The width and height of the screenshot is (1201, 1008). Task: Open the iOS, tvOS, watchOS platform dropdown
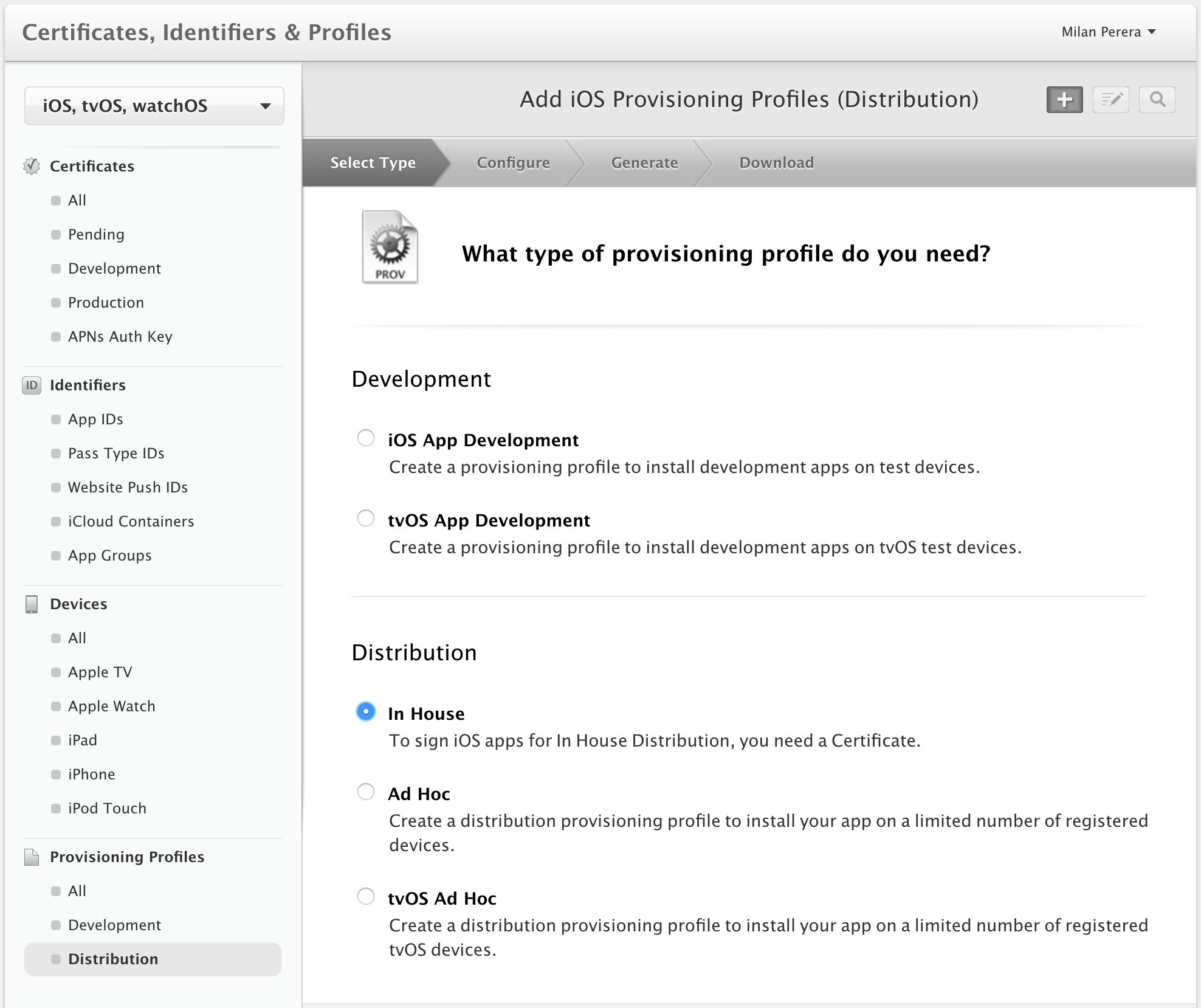point(154,106)
